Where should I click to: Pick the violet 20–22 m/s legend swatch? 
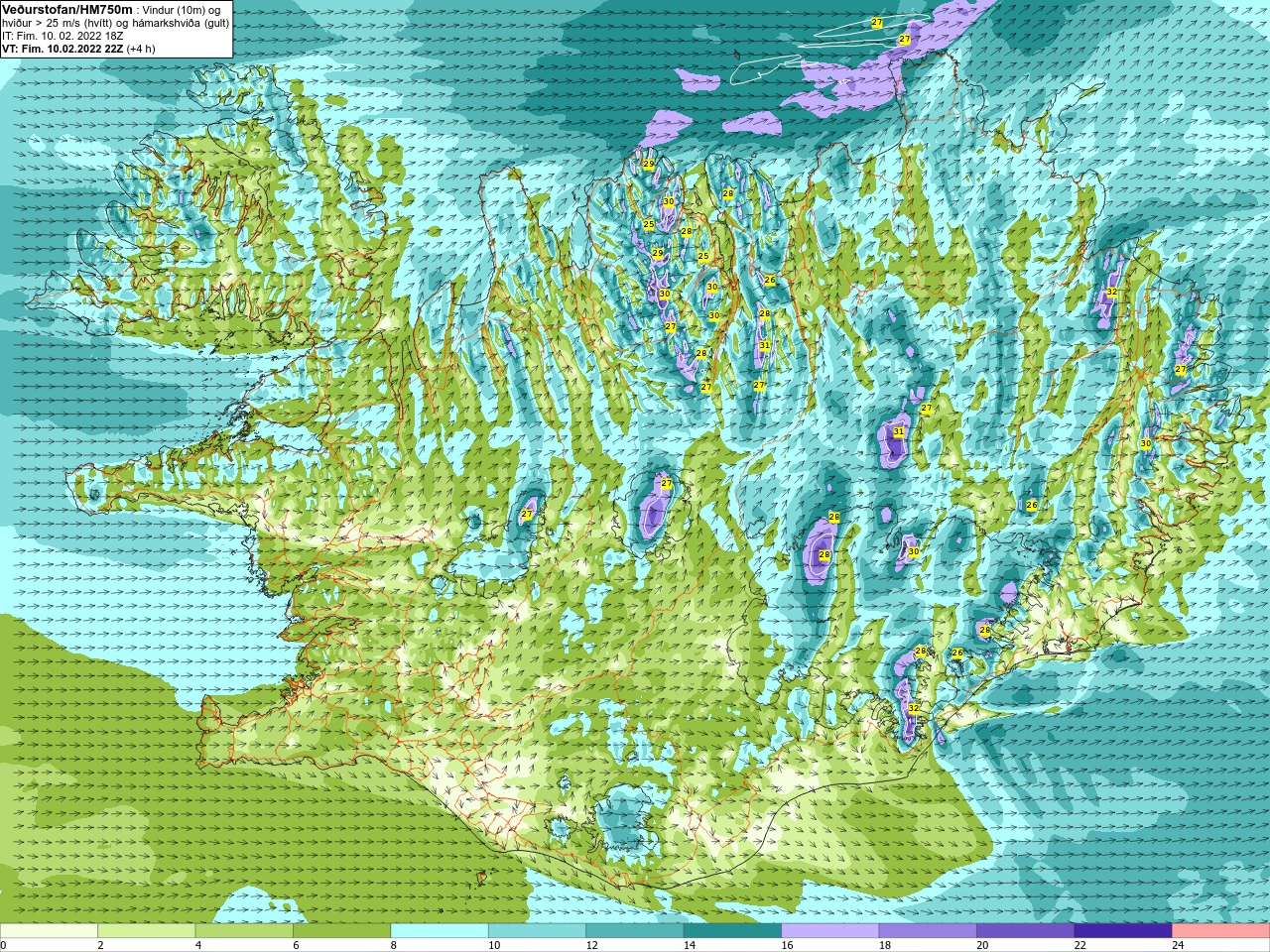1026,931
